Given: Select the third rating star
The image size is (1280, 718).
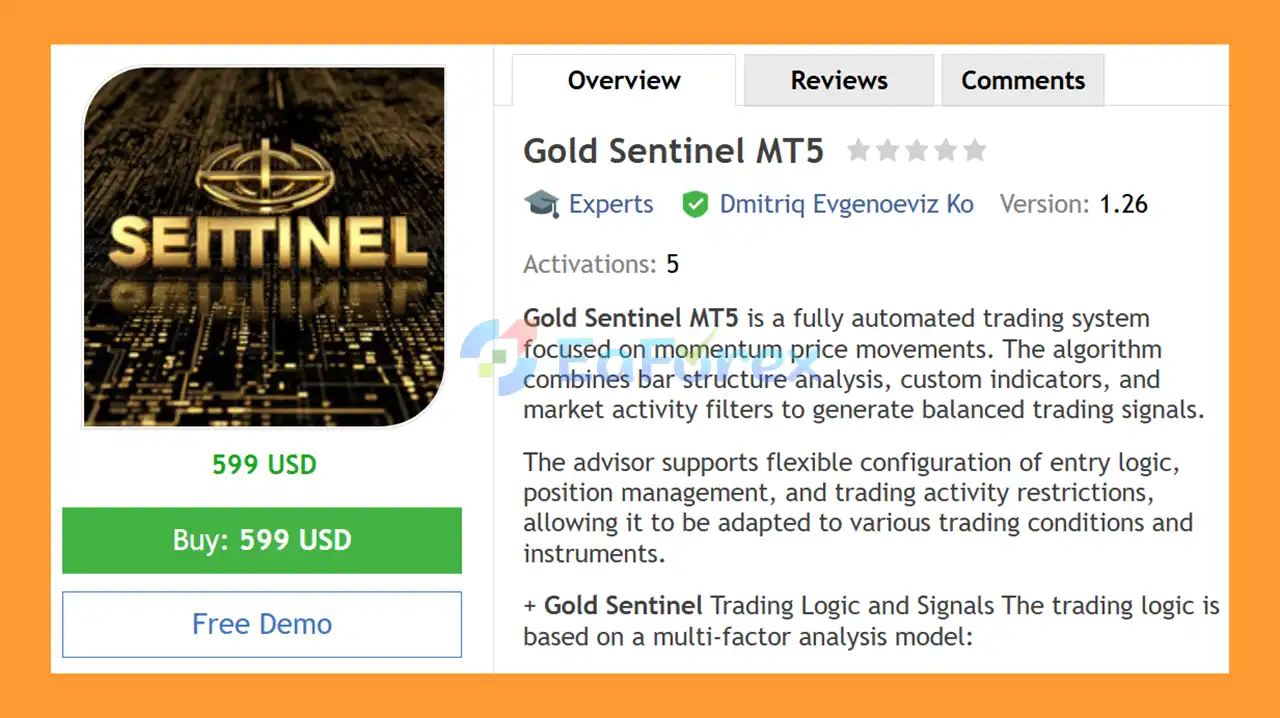Looking at the screenshot, I should (916, 151).
